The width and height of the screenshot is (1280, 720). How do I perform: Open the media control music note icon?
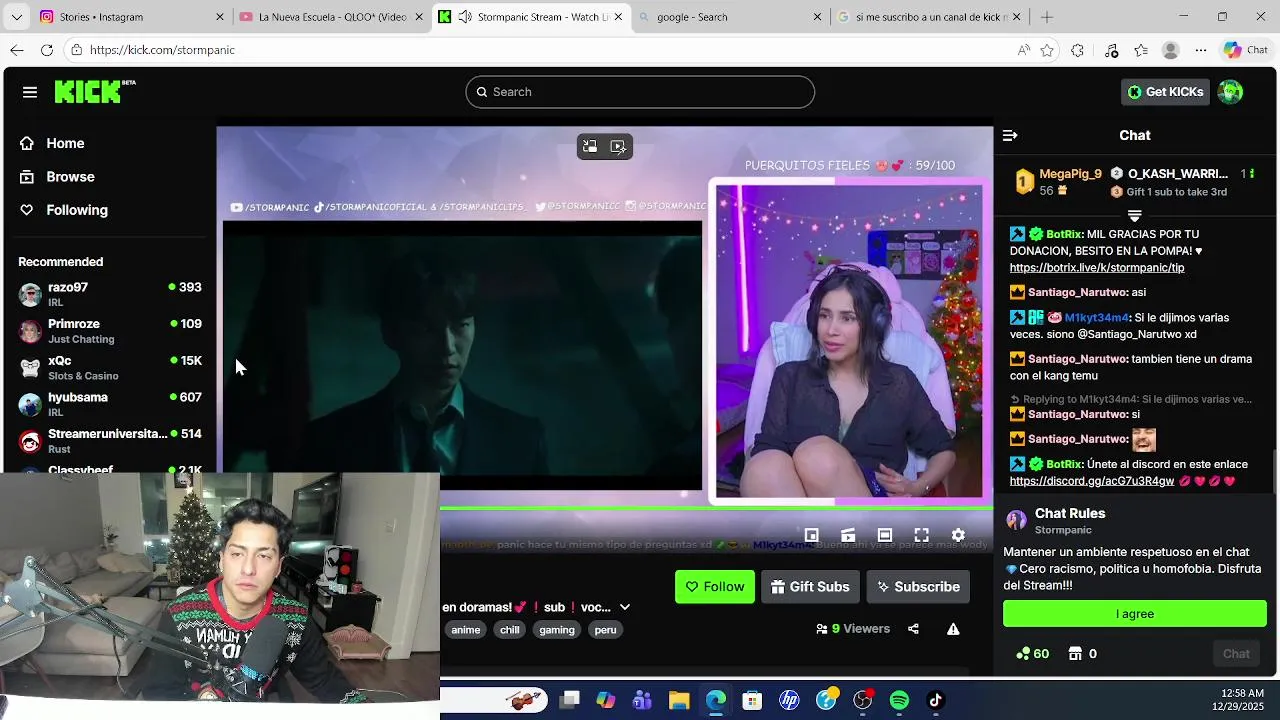pyautogui.click(x=1111, y=50)
